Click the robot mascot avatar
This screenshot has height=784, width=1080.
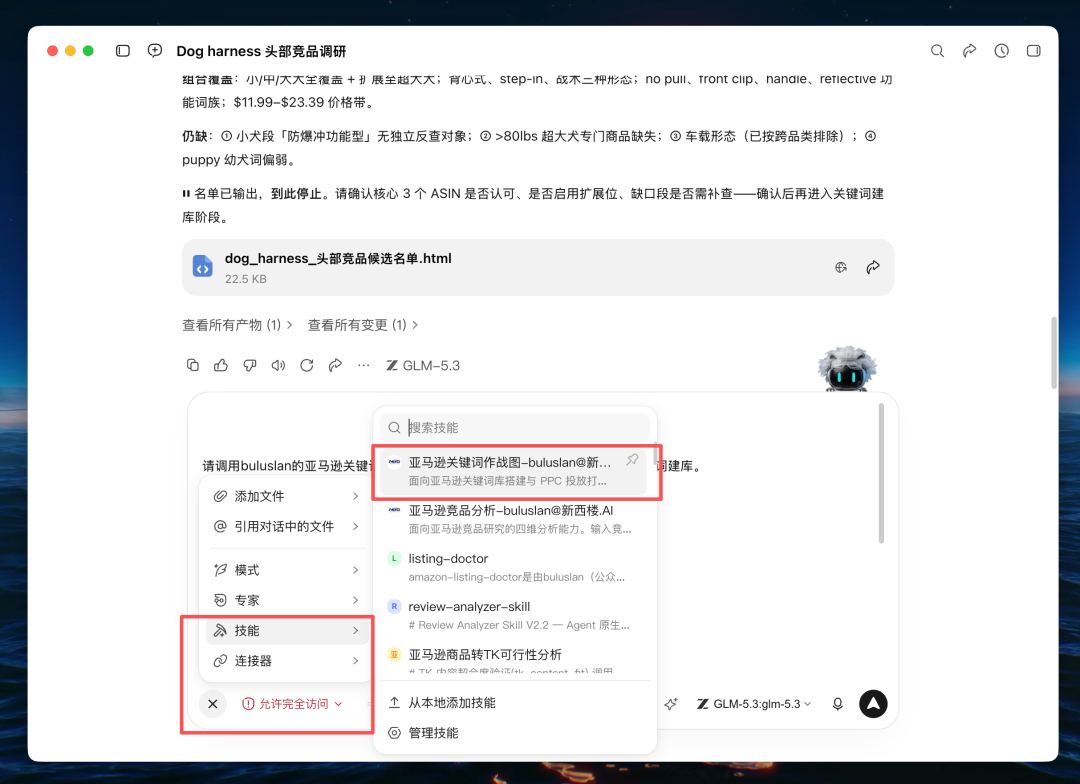pyautogui.click(x=847, y=369)
